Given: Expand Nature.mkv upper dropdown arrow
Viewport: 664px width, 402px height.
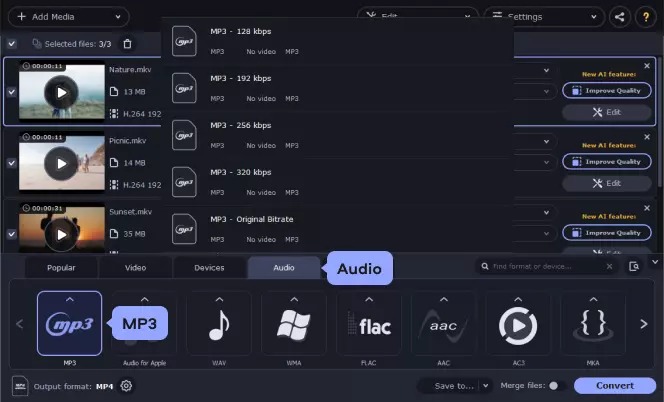Looking at the screenshot, I should coord(546,70).
